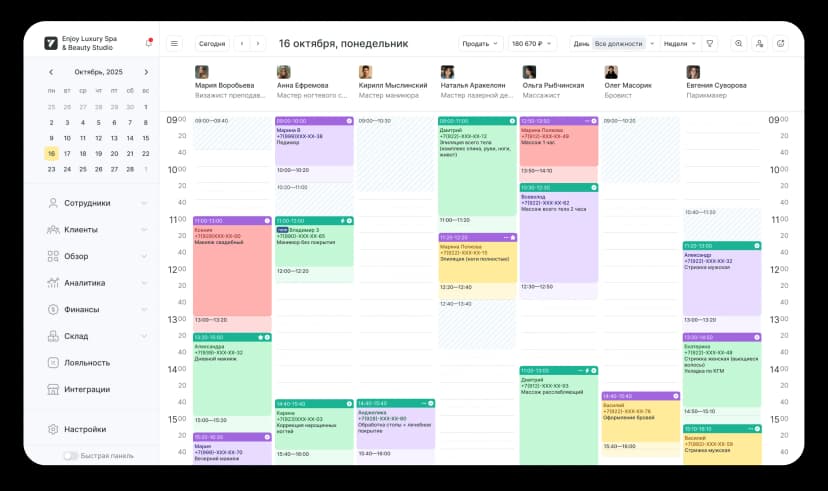
Task: Open the Сотрудники menu item
Action: click(x=87, y=203)
